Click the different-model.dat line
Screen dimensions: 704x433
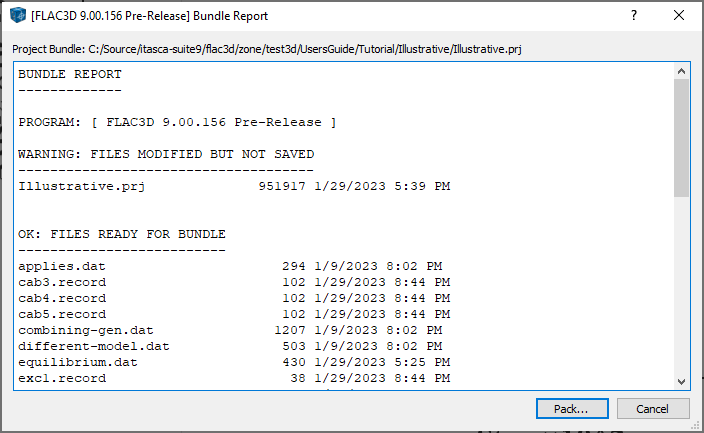(x=230, y=346)
